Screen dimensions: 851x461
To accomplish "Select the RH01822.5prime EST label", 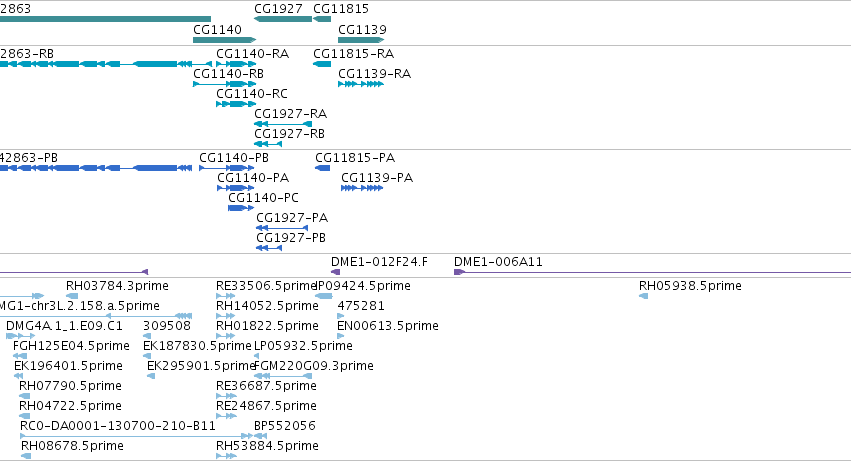I will [x=267, y=326].
